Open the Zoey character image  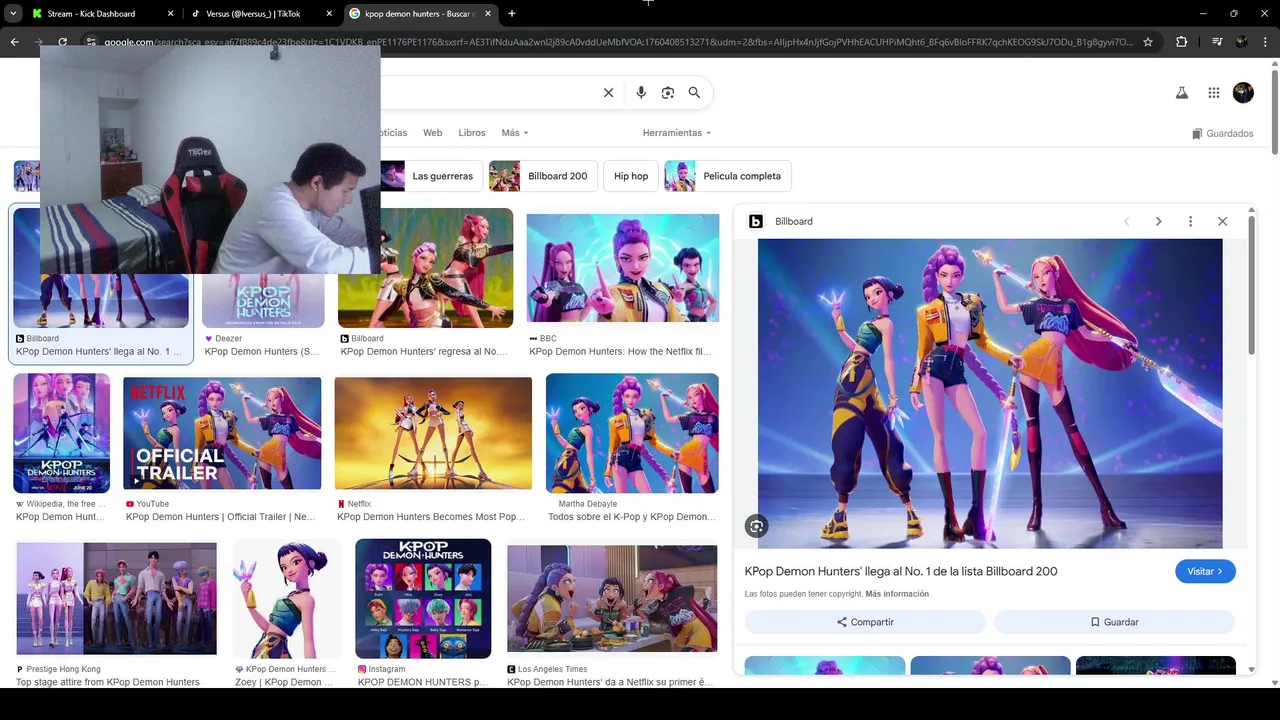tap(287, 598)
